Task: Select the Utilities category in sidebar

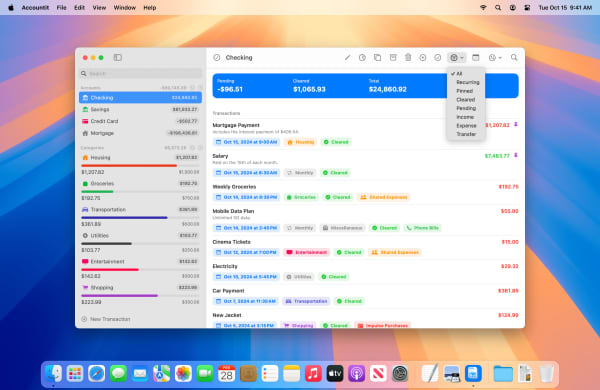Action: pyautogui.click(x=140, y=236)
